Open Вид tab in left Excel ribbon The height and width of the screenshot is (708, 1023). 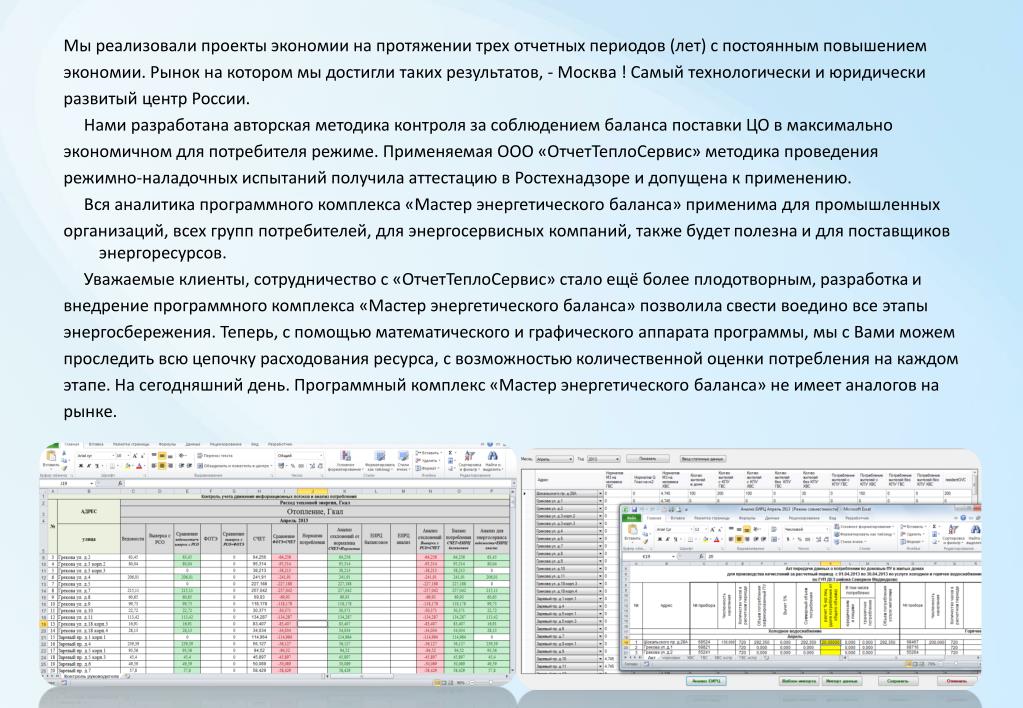[255, 444]
